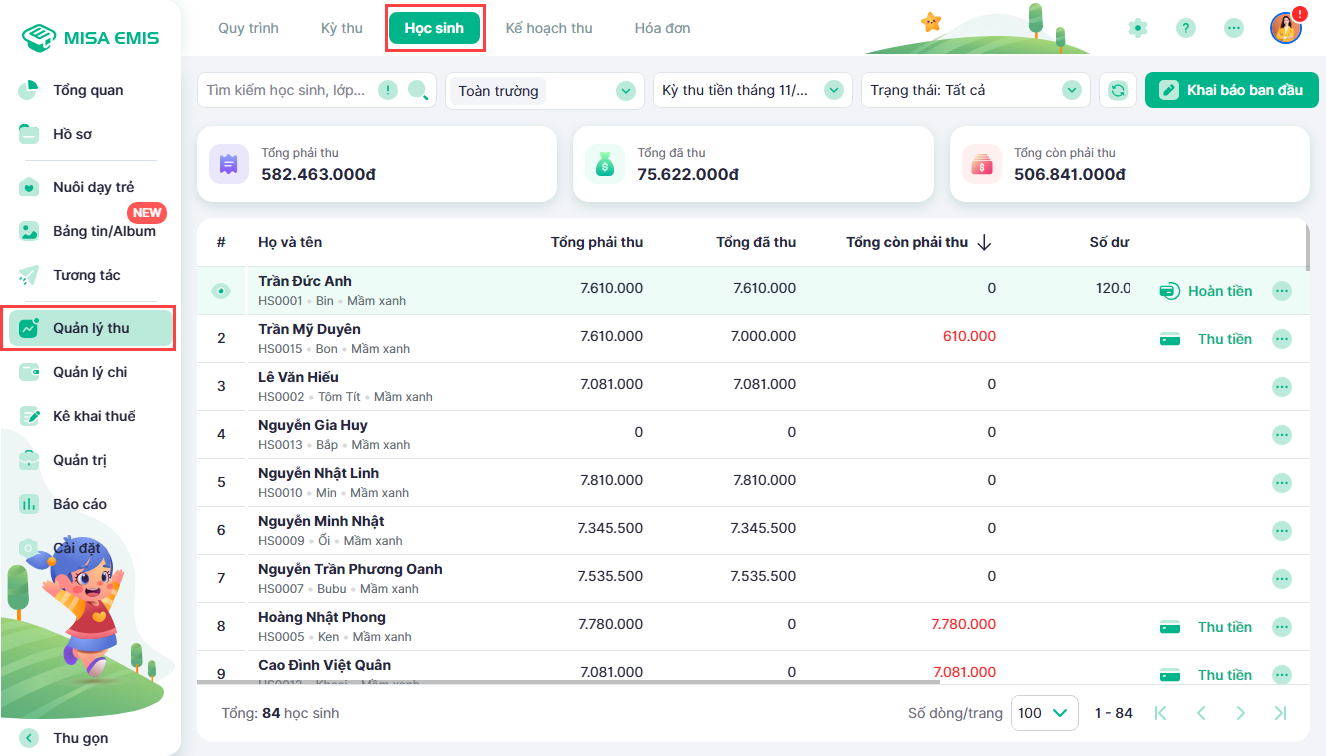Click the refresh icon beside status filter
1326x756 pixels.
pyautogui.click(x=1118, y=90)
